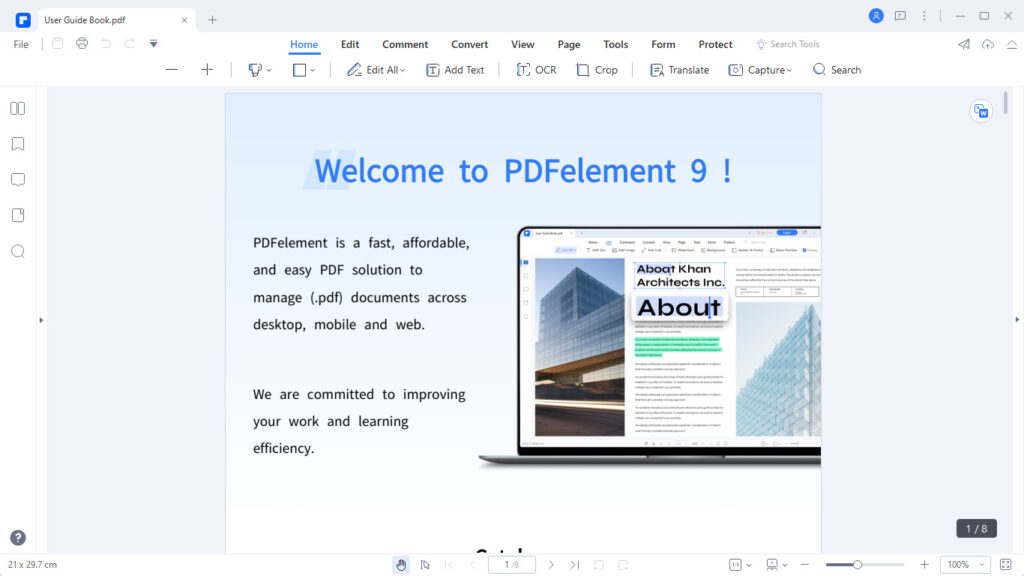This screenshot has width=1024, height=576.
Task: Click the Add Text button
Action: tap(455, 70)
